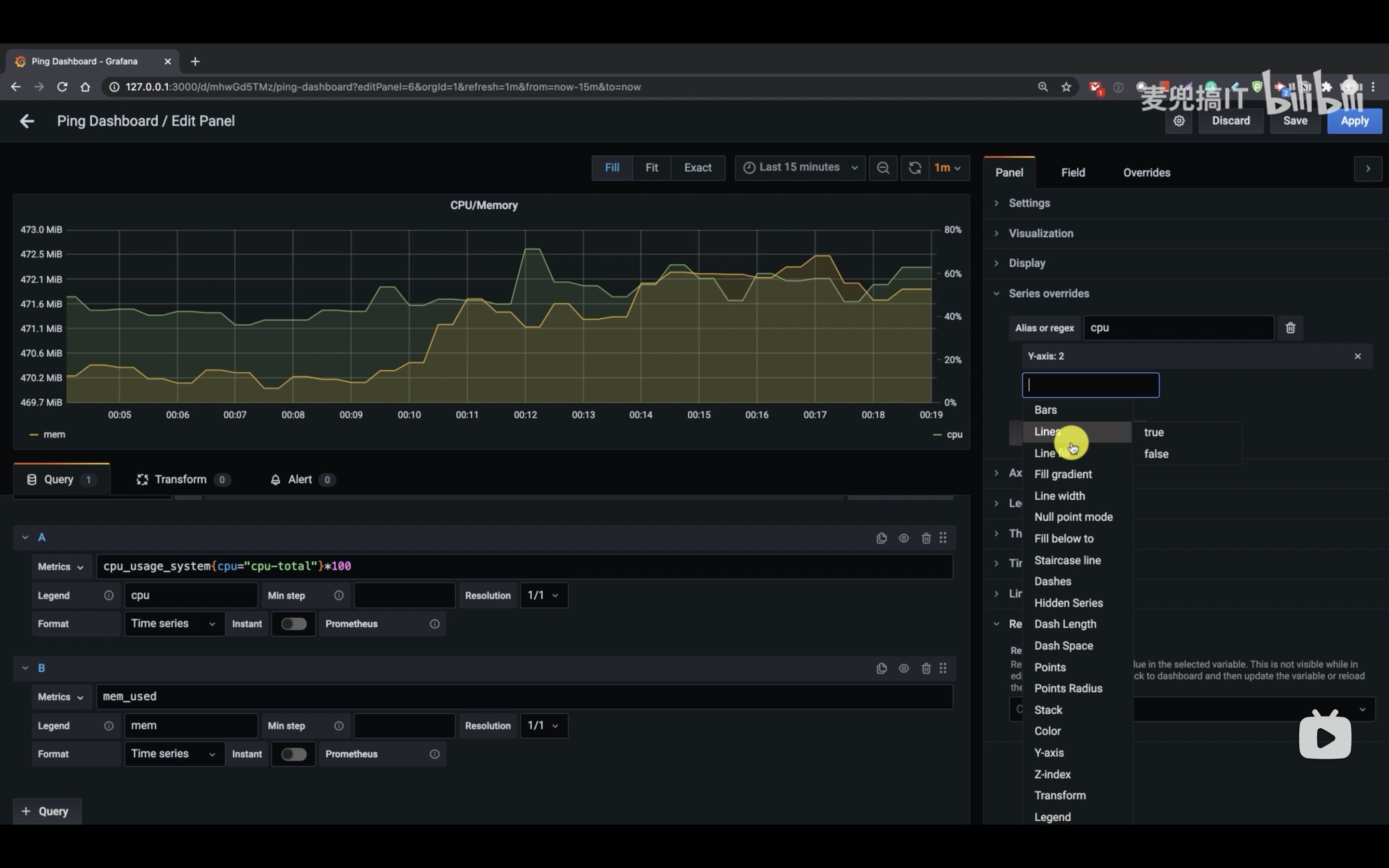The height and width of the screenshot is (868, 1389).
Task: Click the back arrow to leave Edit Panel
Action: (x=27, y=121)
